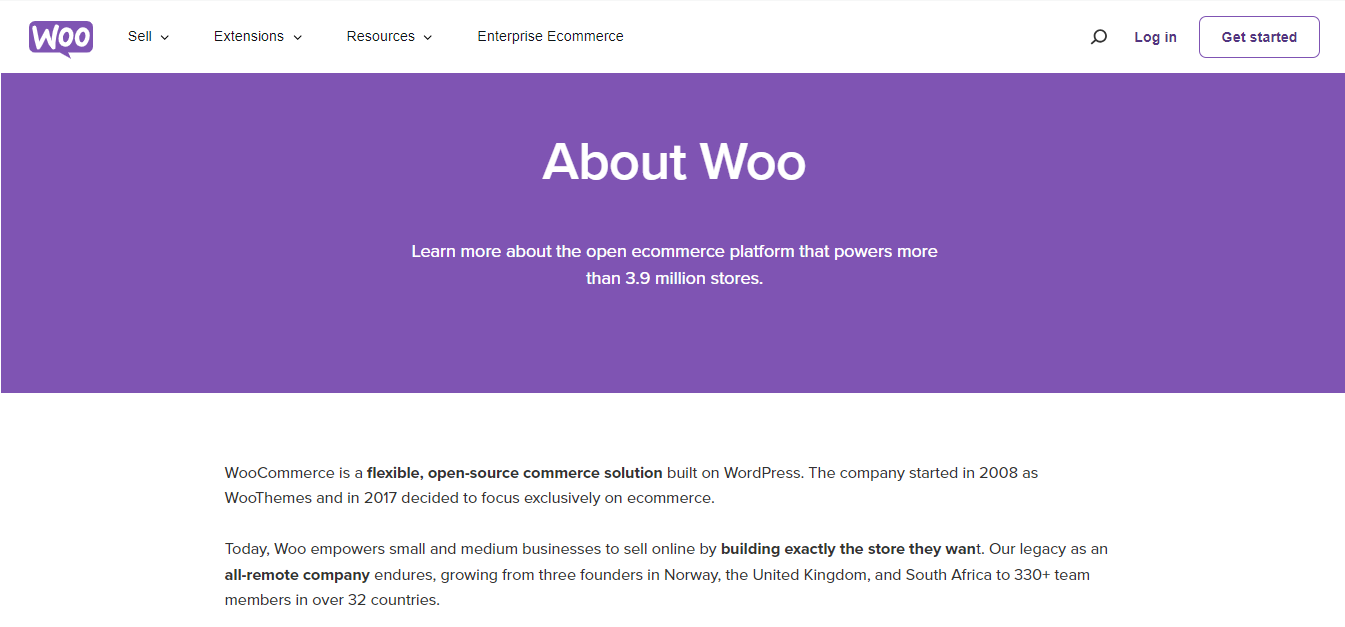1345x627 pixels.
Task: Open the Resources menu label
Action: point(380,36)
